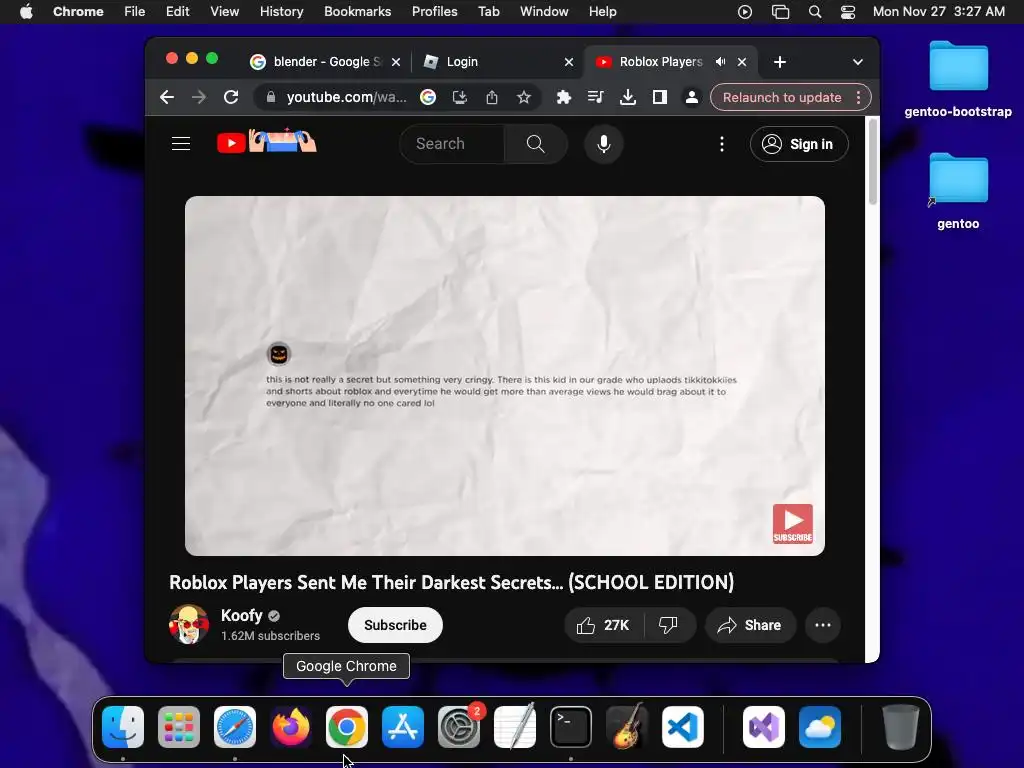The height and width of the screenshot is (768, 1024).
Task: Click the Koofy channel avatar
Action: pyautogui.click(x=189, y=624)
